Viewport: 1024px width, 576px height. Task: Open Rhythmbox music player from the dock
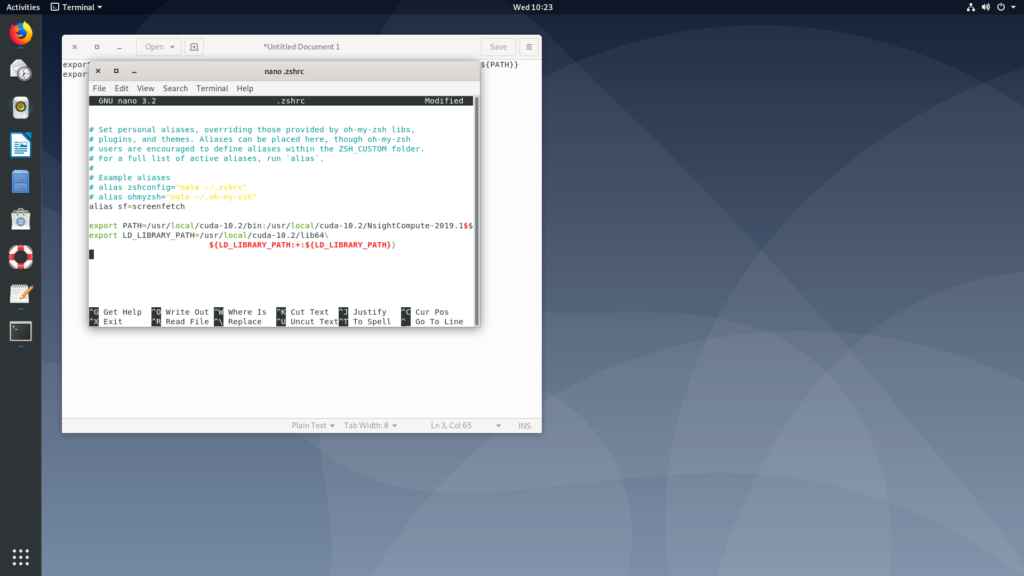21,108
